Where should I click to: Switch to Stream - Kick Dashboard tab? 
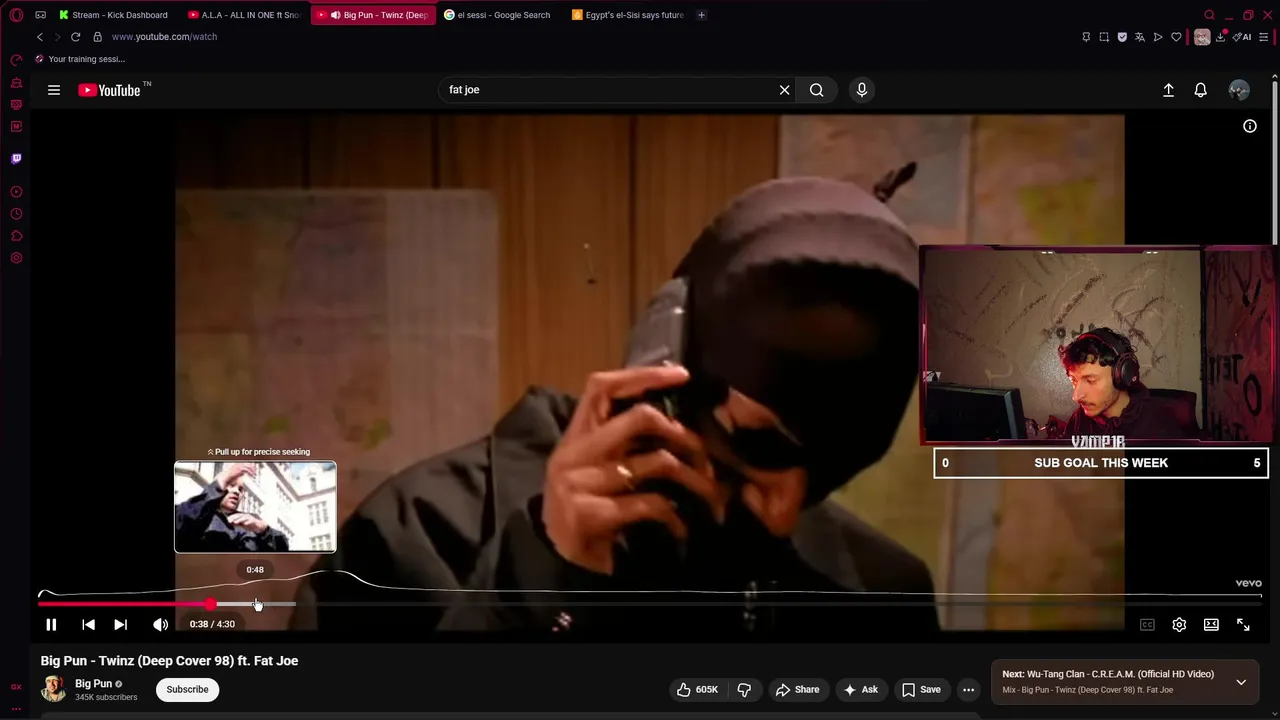pos(114,15)
